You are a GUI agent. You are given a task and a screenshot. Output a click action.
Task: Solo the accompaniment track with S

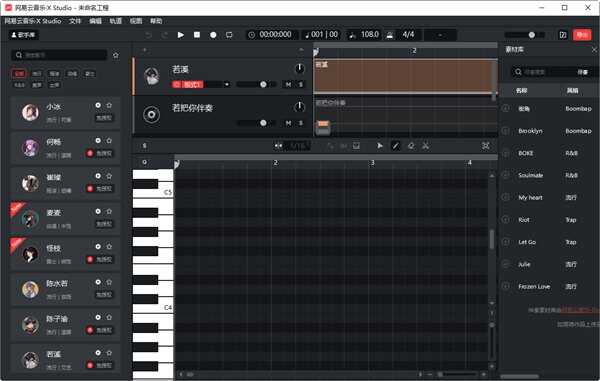pos(301,123)
